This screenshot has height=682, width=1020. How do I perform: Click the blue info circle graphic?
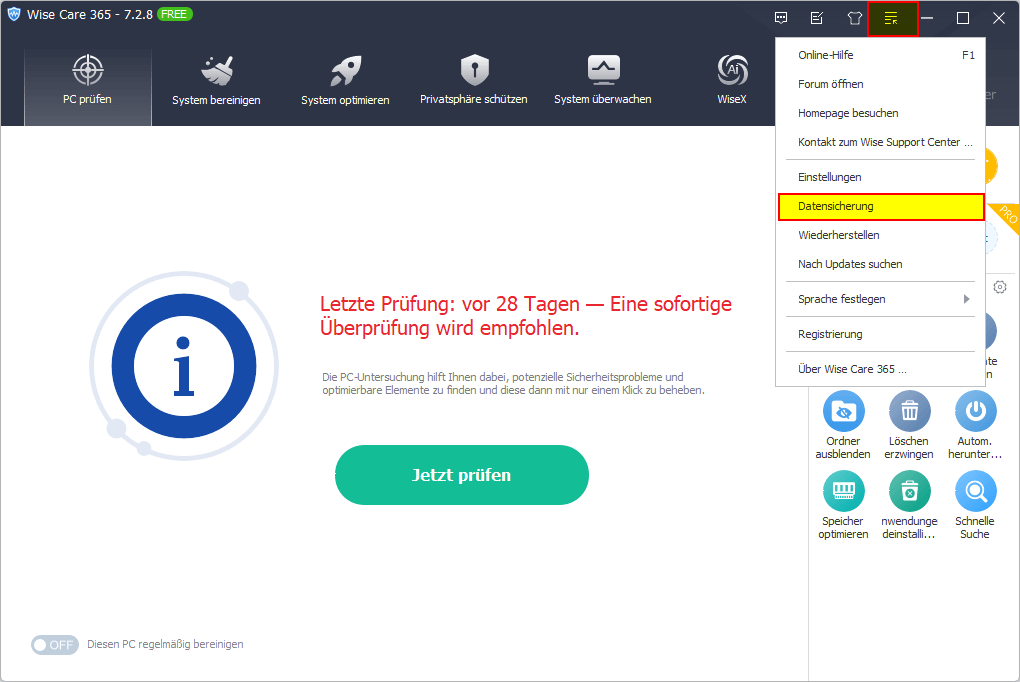click(184, 366)
